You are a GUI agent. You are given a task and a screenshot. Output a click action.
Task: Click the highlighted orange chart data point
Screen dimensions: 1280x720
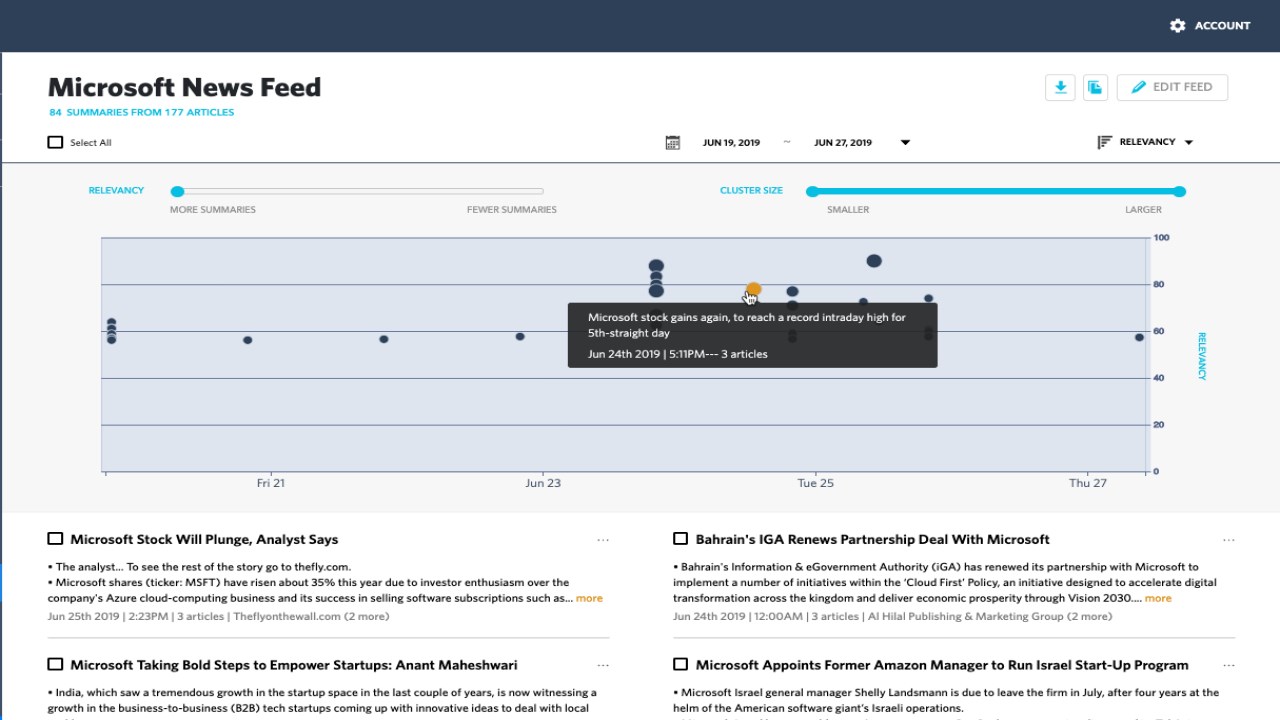pyautogui.click(x=754, y=289)
